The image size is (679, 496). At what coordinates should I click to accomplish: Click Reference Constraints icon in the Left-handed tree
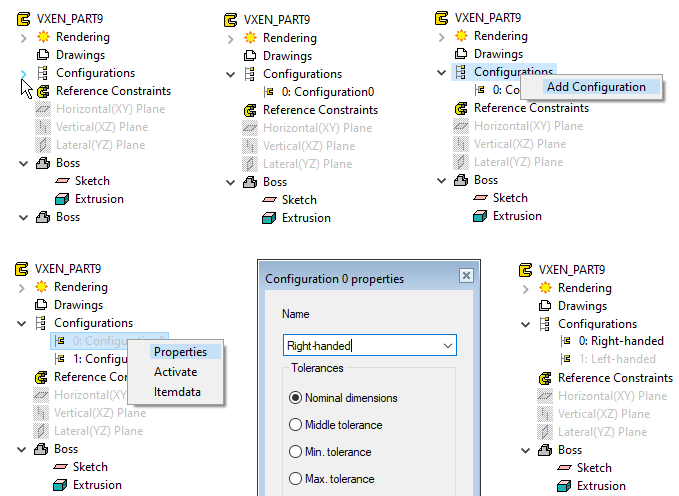click(546, 378)
